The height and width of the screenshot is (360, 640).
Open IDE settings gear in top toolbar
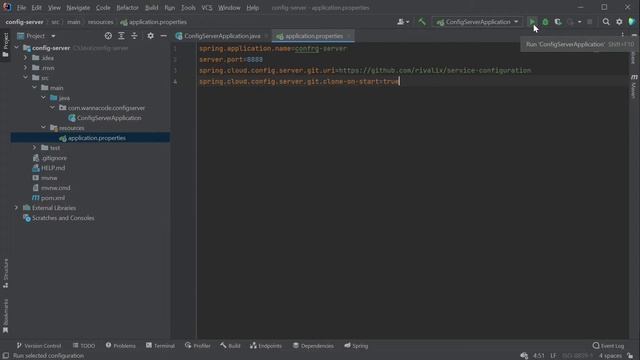[619, 22]
